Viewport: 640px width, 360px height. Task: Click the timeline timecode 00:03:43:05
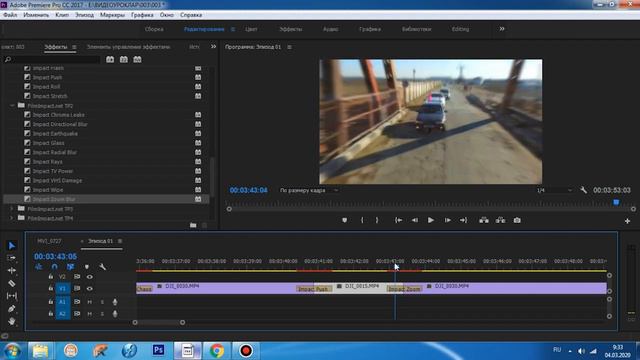pos(55,256)
